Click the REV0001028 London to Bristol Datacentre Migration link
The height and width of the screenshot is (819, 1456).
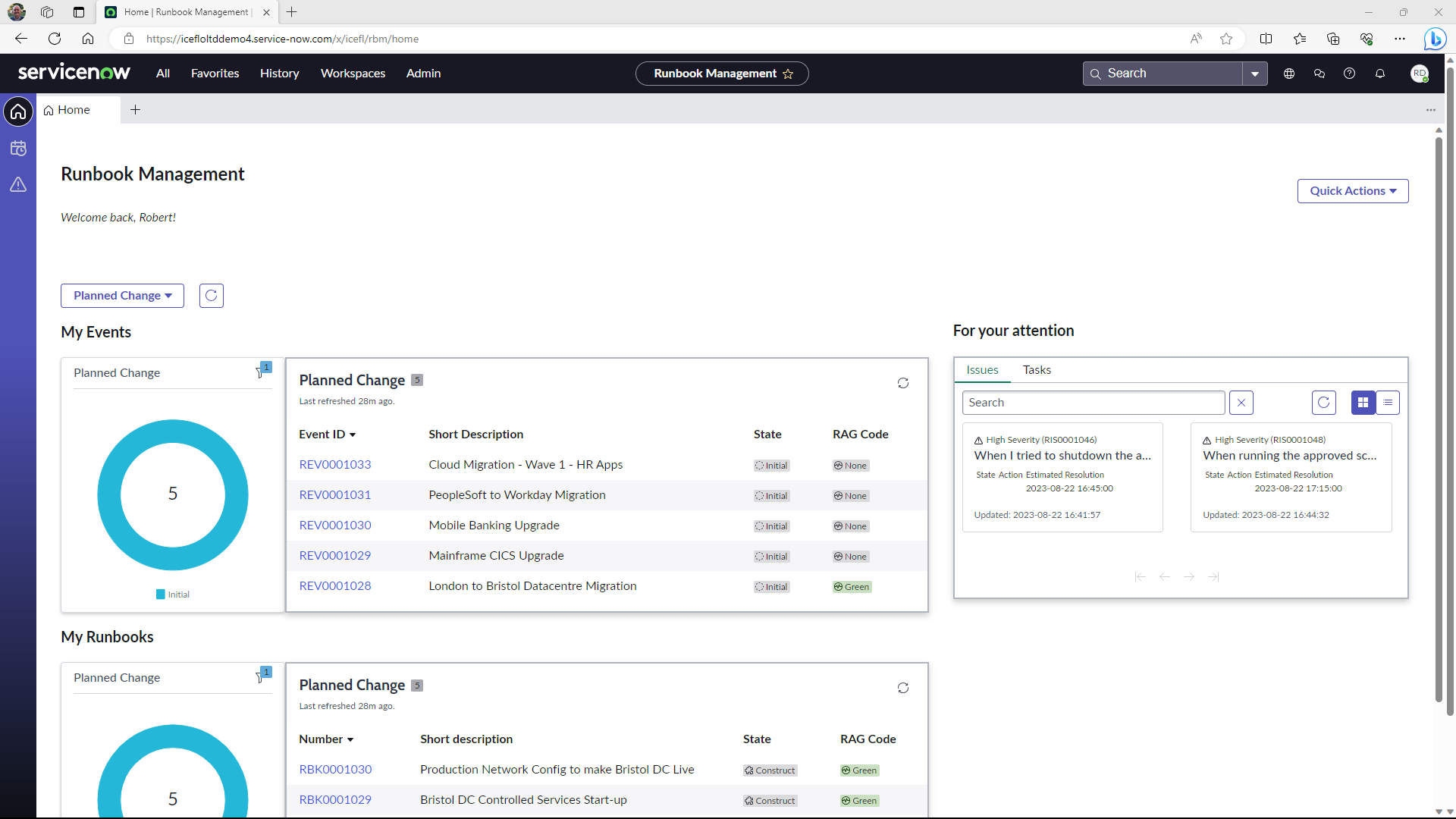pyautogui.click(x=335, y=585)
